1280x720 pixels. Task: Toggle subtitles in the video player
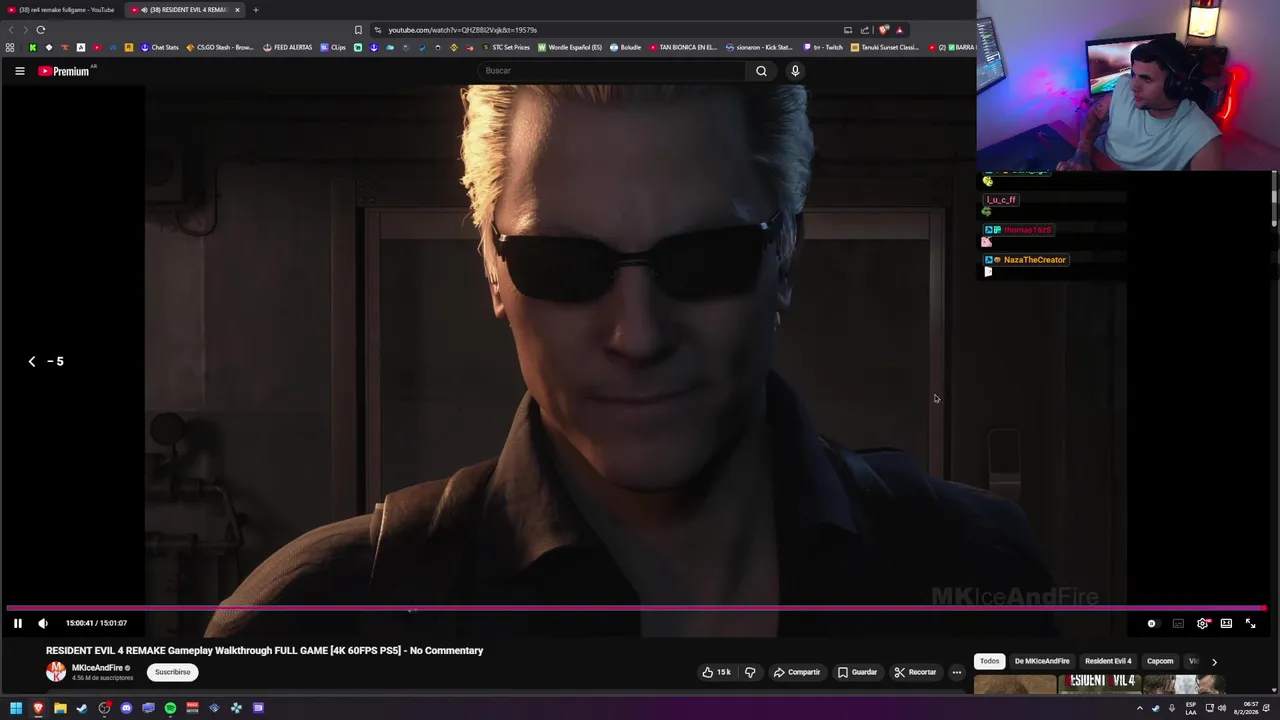[x=1178, y=623]
